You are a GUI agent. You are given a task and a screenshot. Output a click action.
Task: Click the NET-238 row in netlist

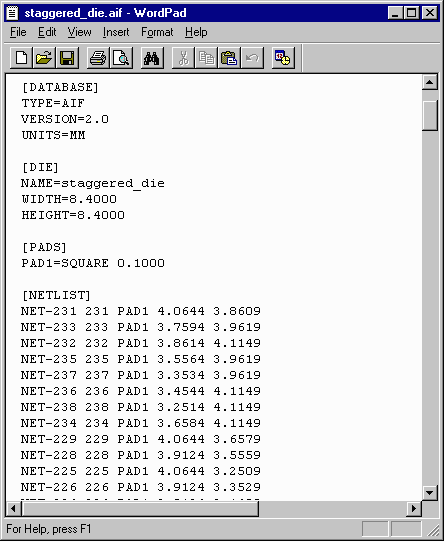pyautogui.click(x=141, y=407)
